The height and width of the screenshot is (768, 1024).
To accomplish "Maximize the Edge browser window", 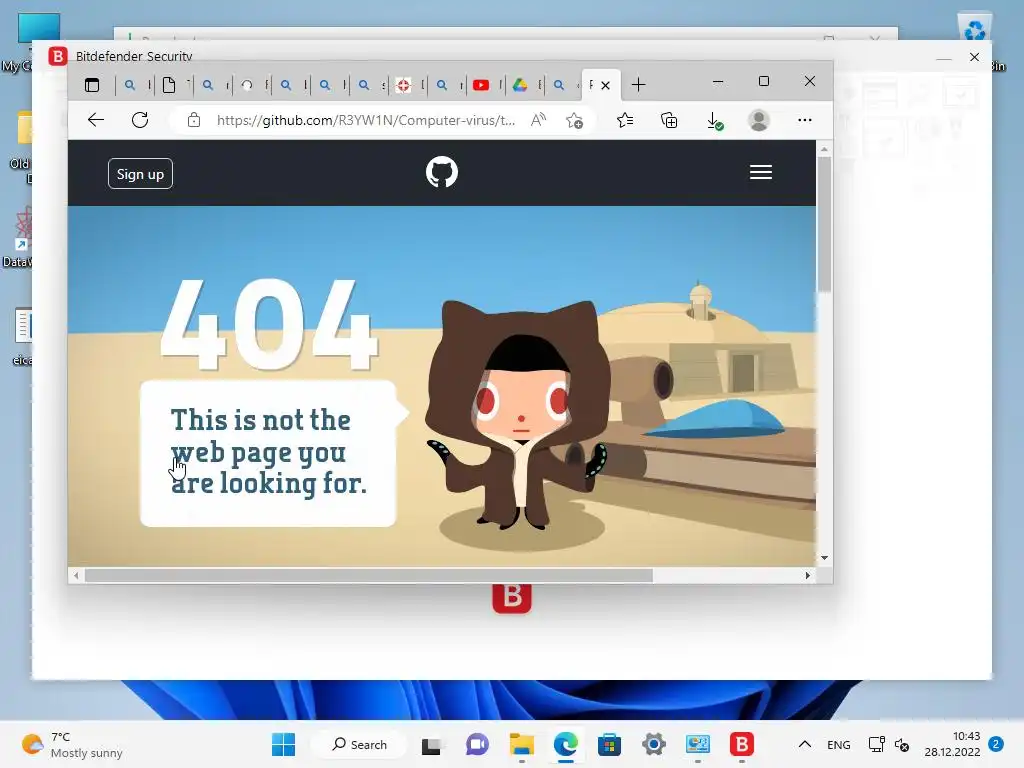I will [764, 81].
